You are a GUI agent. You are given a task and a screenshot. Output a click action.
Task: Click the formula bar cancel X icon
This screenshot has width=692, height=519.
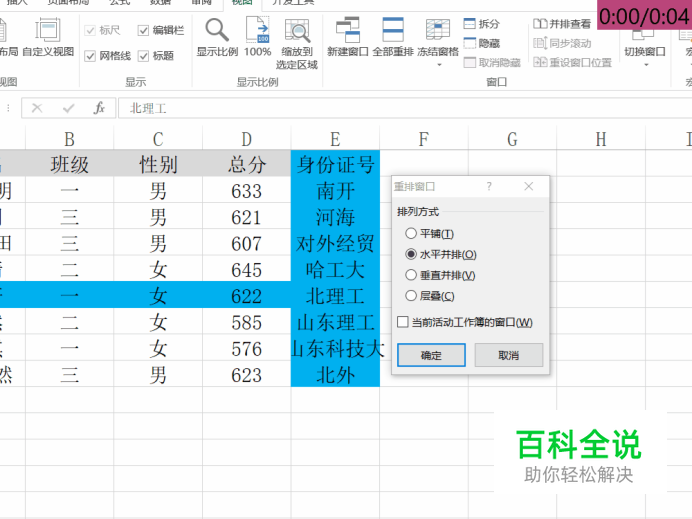pos(37,108)
